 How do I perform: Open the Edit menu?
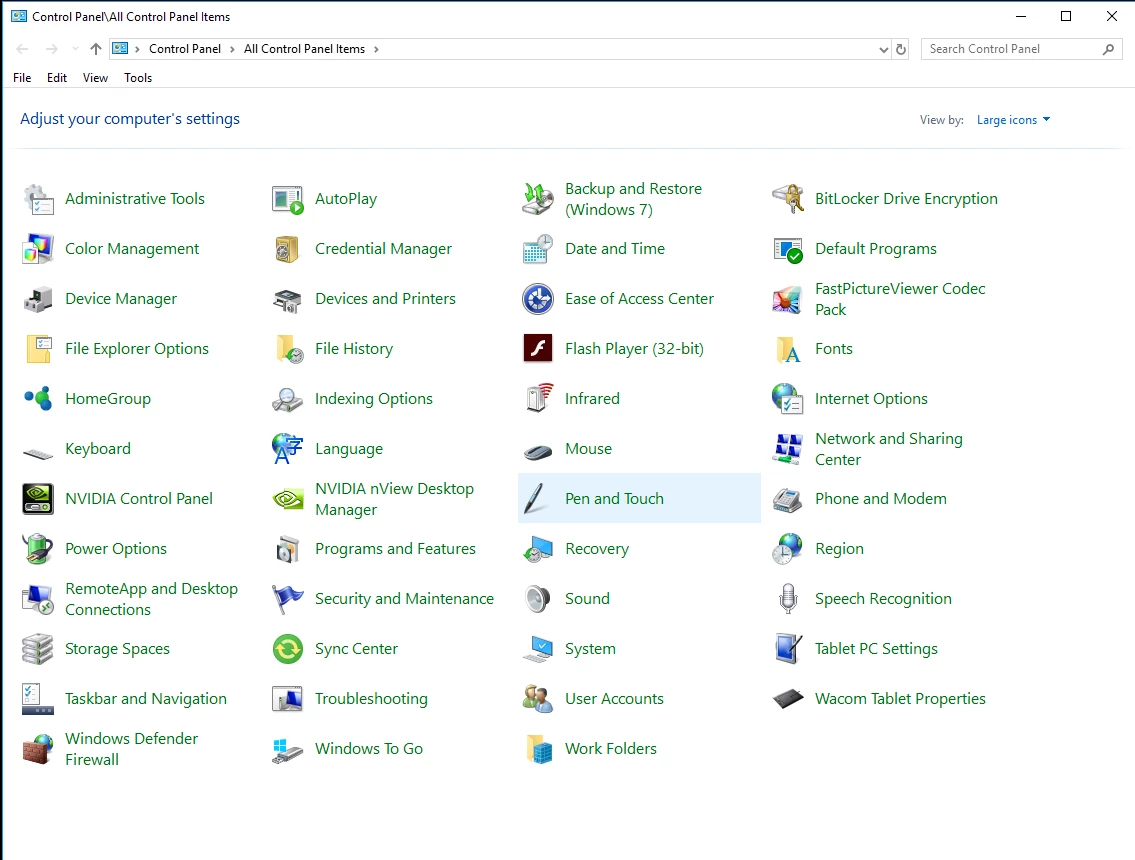57,78
